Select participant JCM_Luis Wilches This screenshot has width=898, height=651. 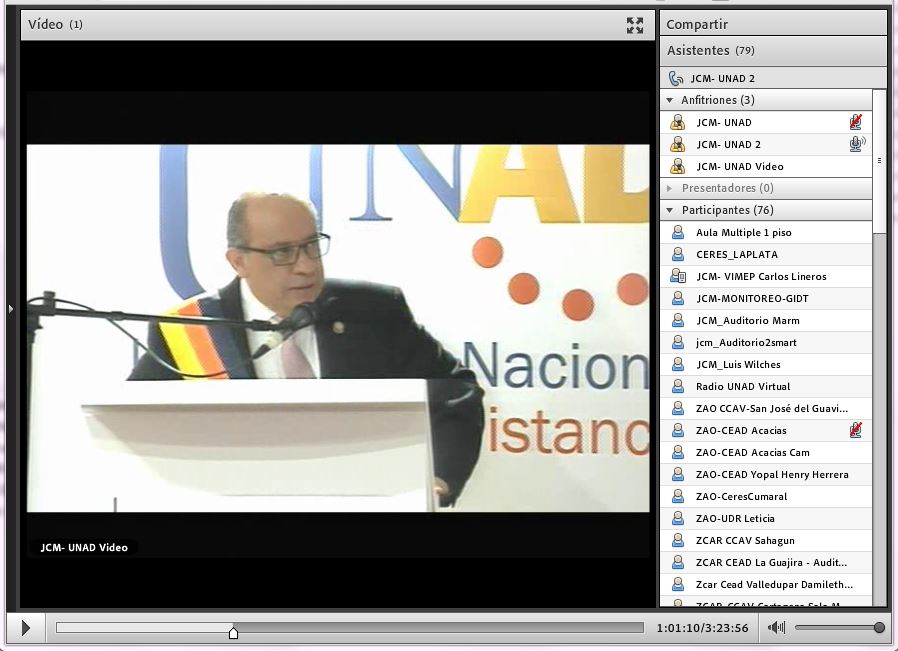(x=766, y=364)
